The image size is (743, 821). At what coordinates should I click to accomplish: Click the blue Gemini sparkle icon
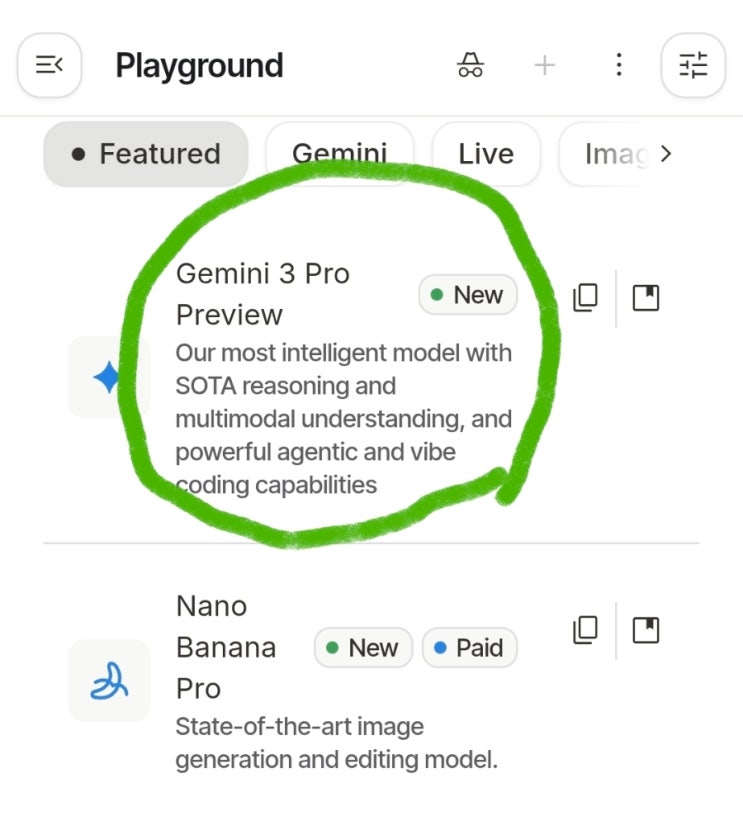[109, 377]
